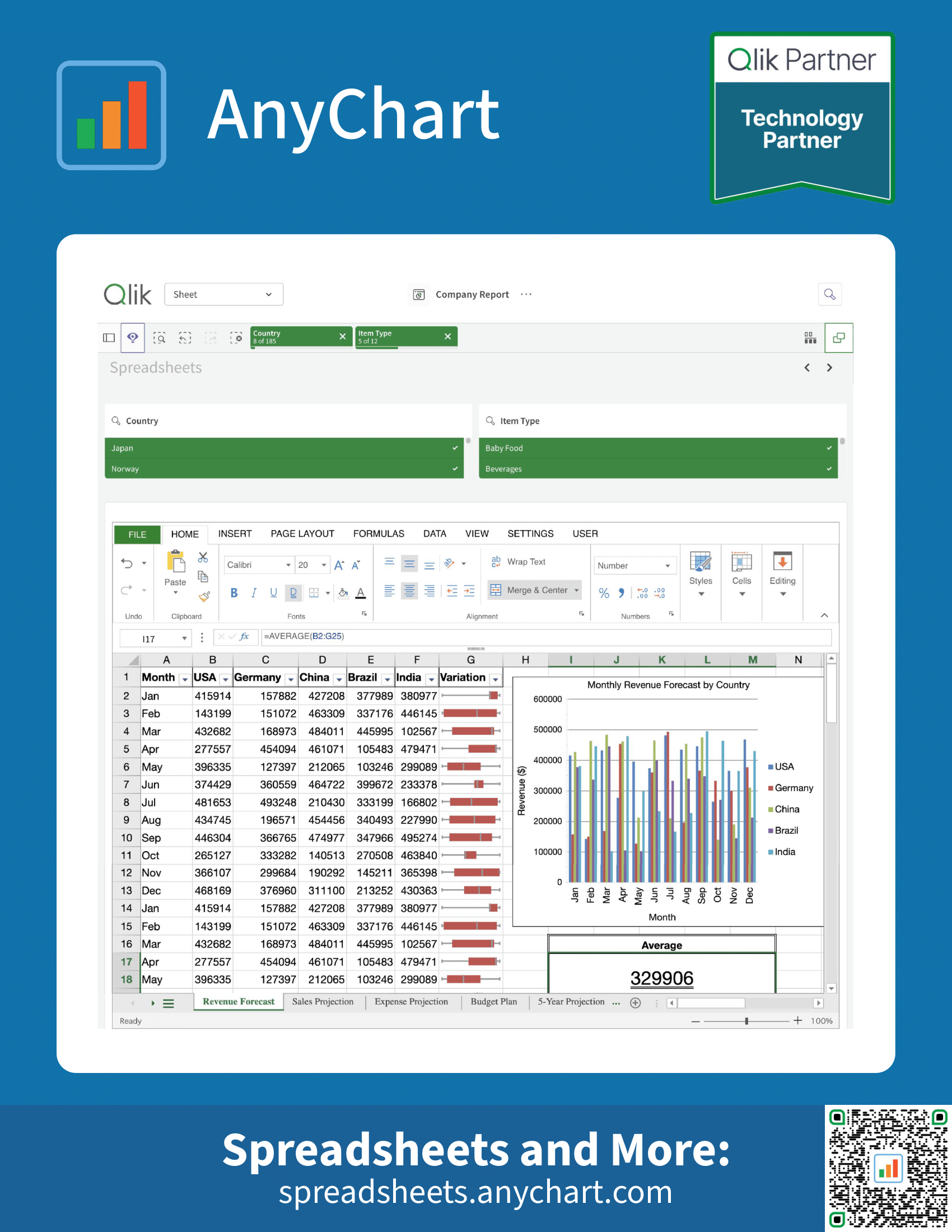Remove the Item Type filter with its X
The height and width of the screenshot is (1232, 952).
click(x=448, y=336)
